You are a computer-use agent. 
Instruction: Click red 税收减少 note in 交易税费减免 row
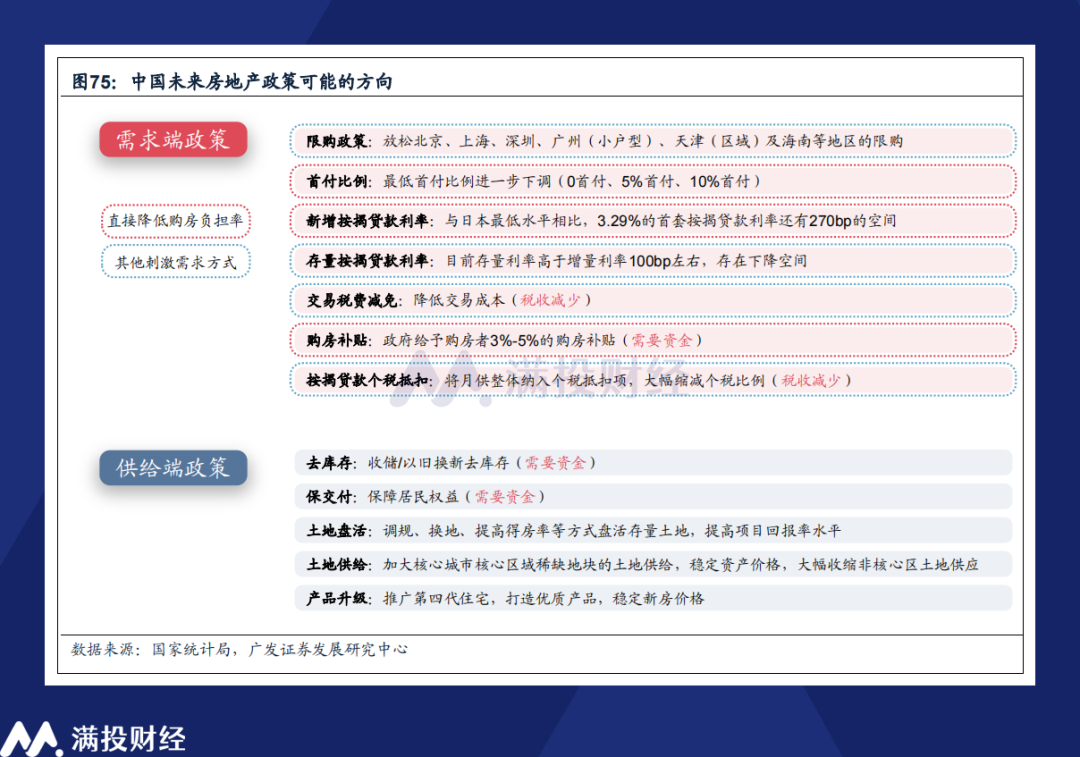(x=550, y=300)
